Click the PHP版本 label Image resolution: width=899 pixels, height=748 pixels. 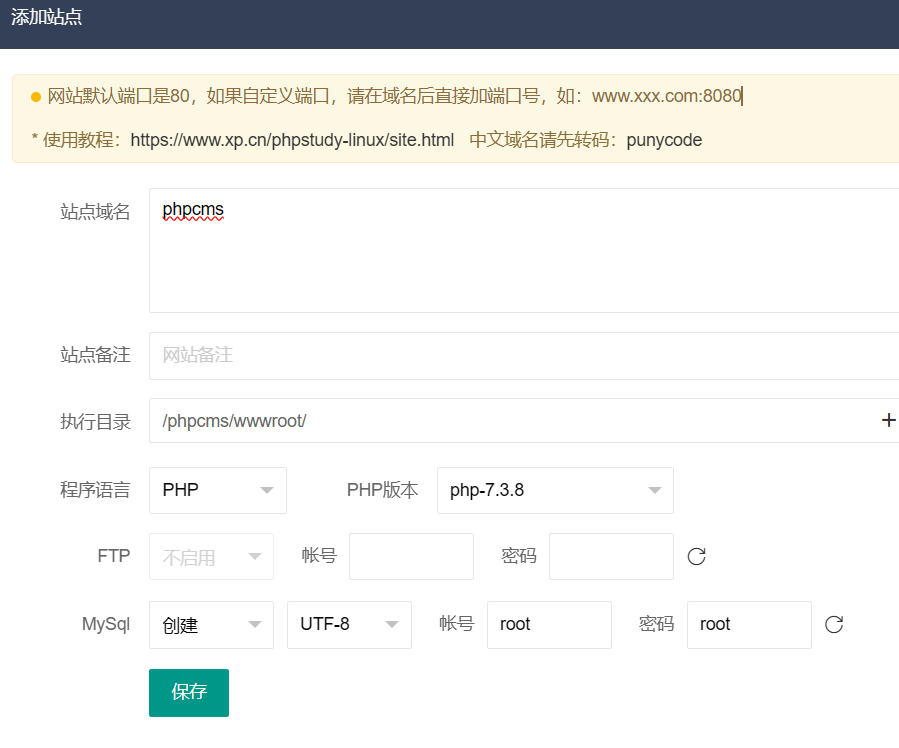pyautogui.click(x=382, y=490)
